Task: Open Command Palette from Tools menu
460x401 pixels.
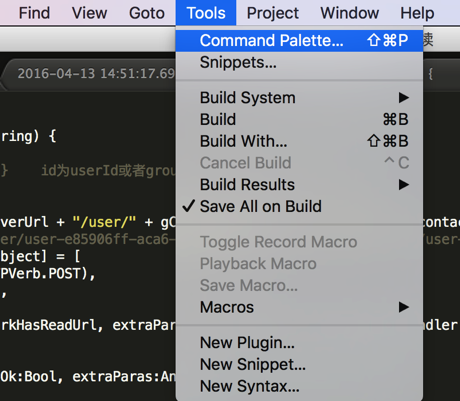Action: click(x=299, y=41)
